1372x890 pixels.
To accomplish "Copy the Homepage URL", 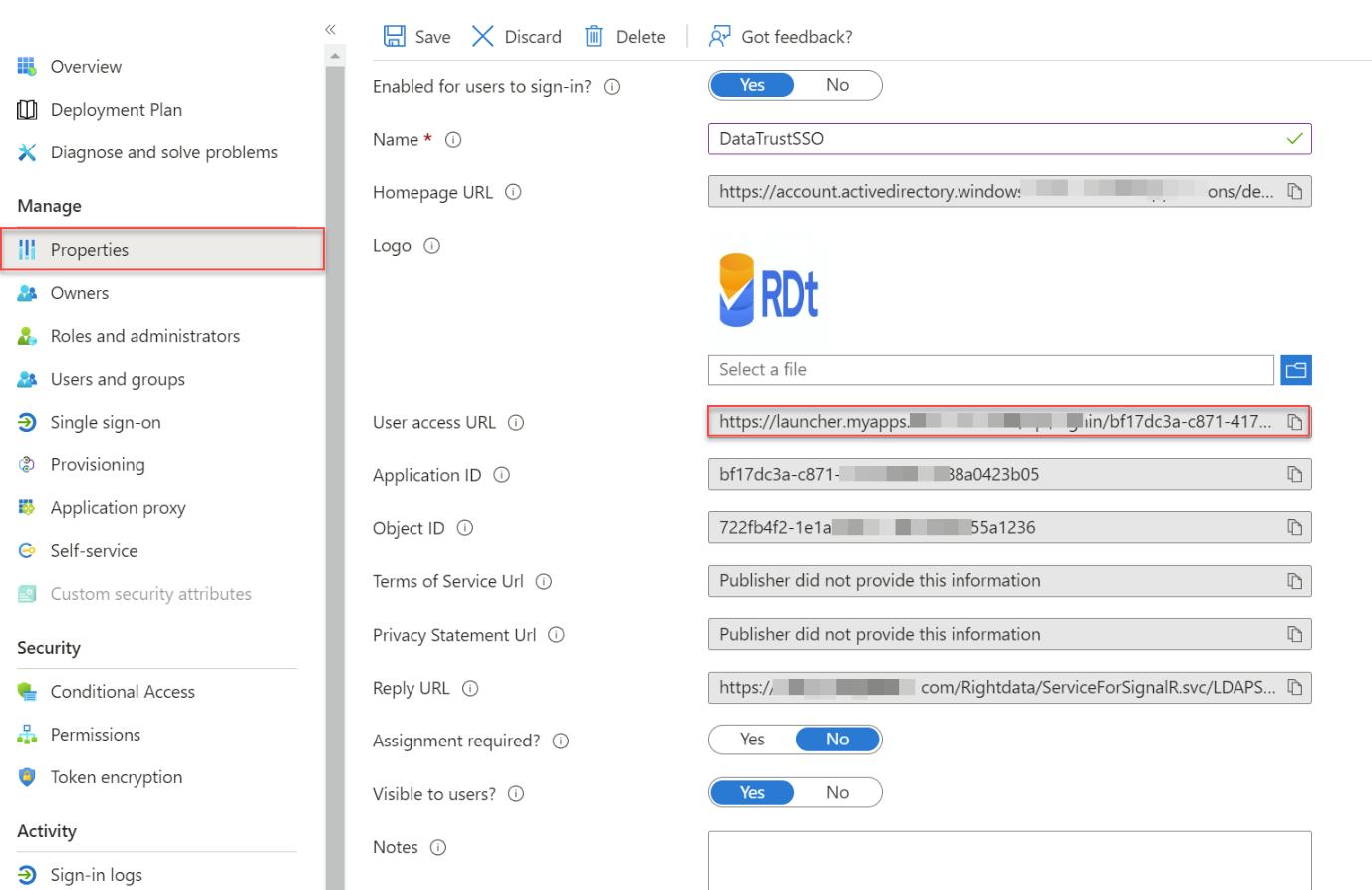I will point(1295,192).
